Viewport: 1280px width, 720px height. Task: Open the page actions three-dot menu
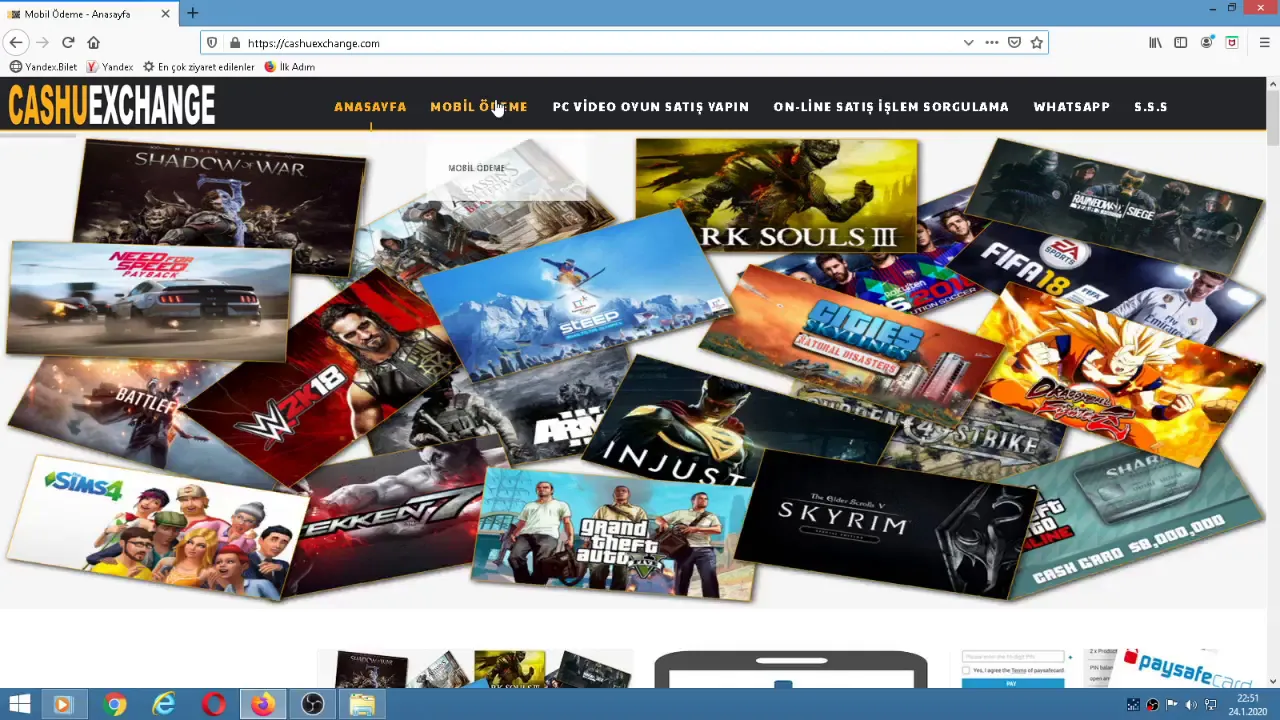[x=992, y=43]
